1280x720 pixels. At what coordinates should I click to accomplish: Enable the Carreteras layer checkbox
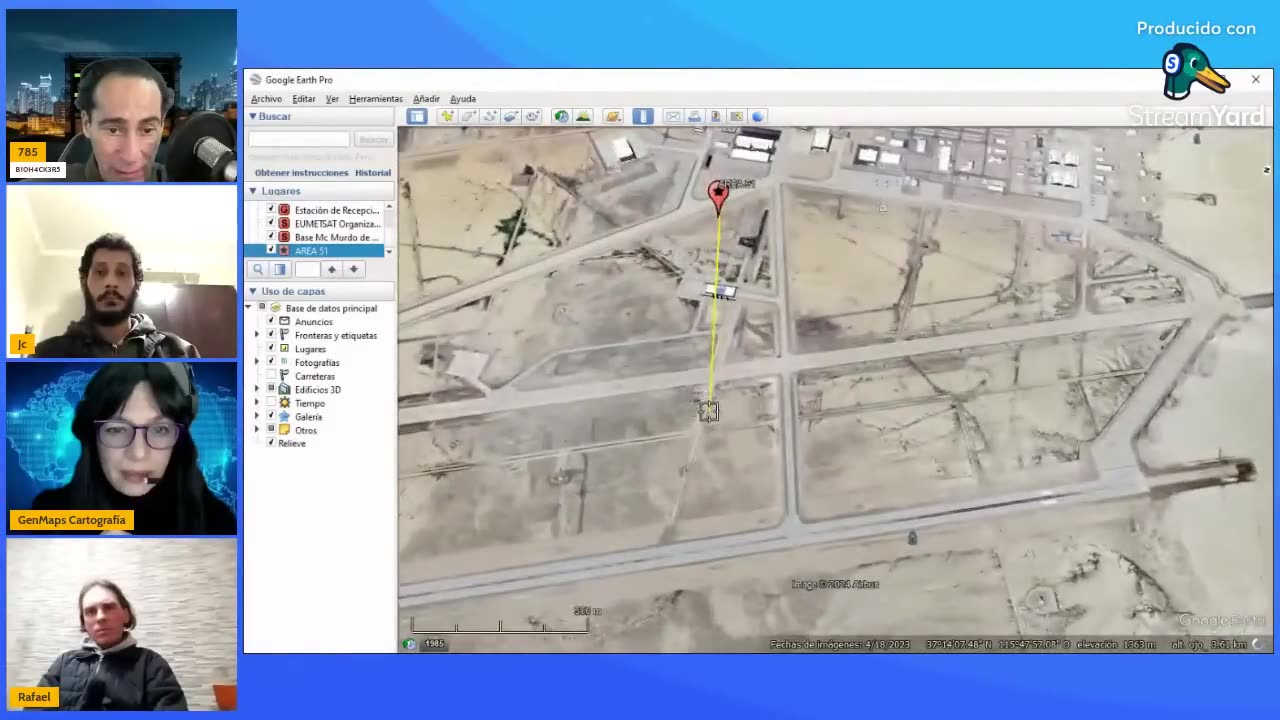[x=271, y=375]
